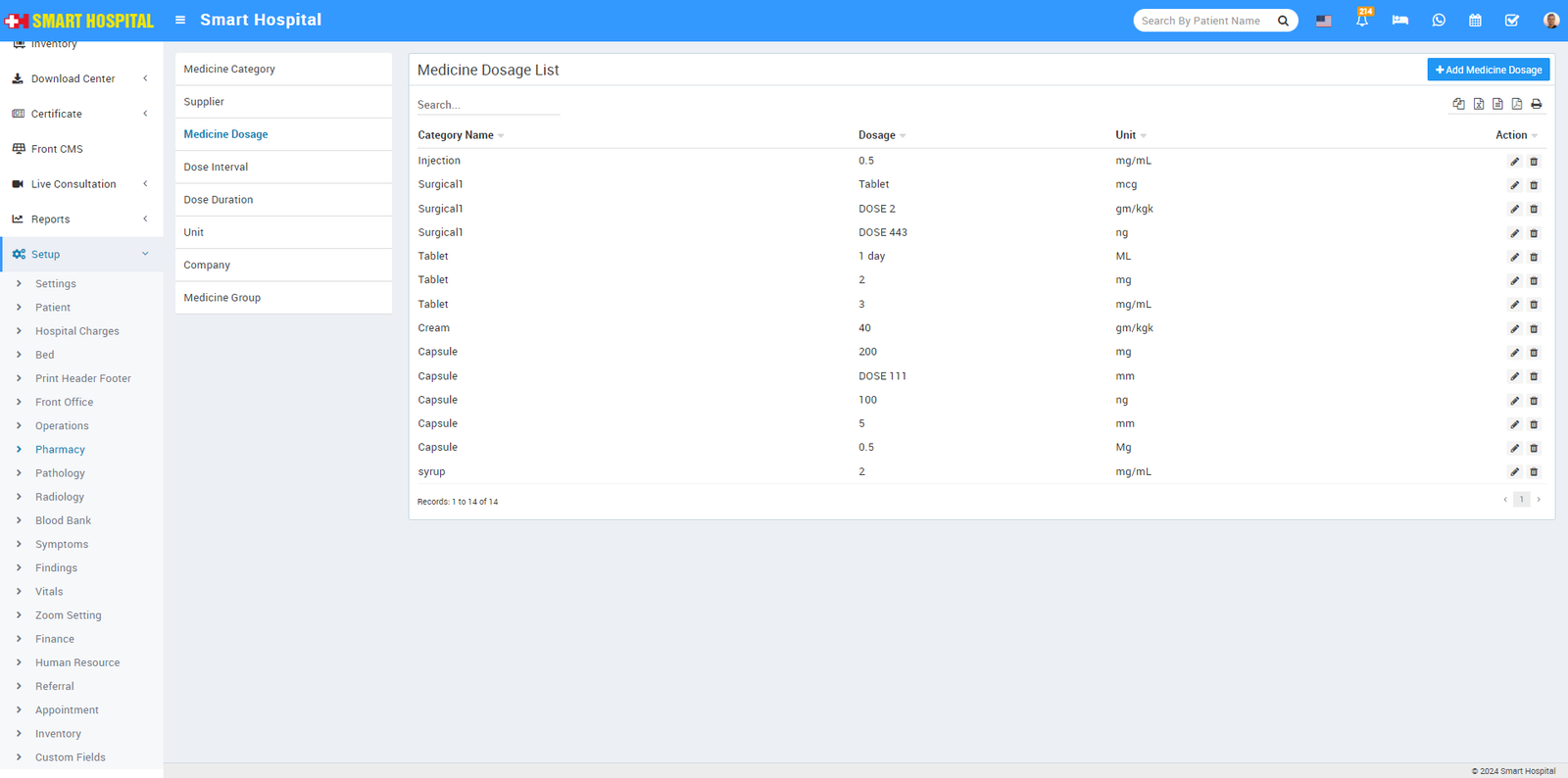Open the calendar icon in header

[x=1475, y=21]
